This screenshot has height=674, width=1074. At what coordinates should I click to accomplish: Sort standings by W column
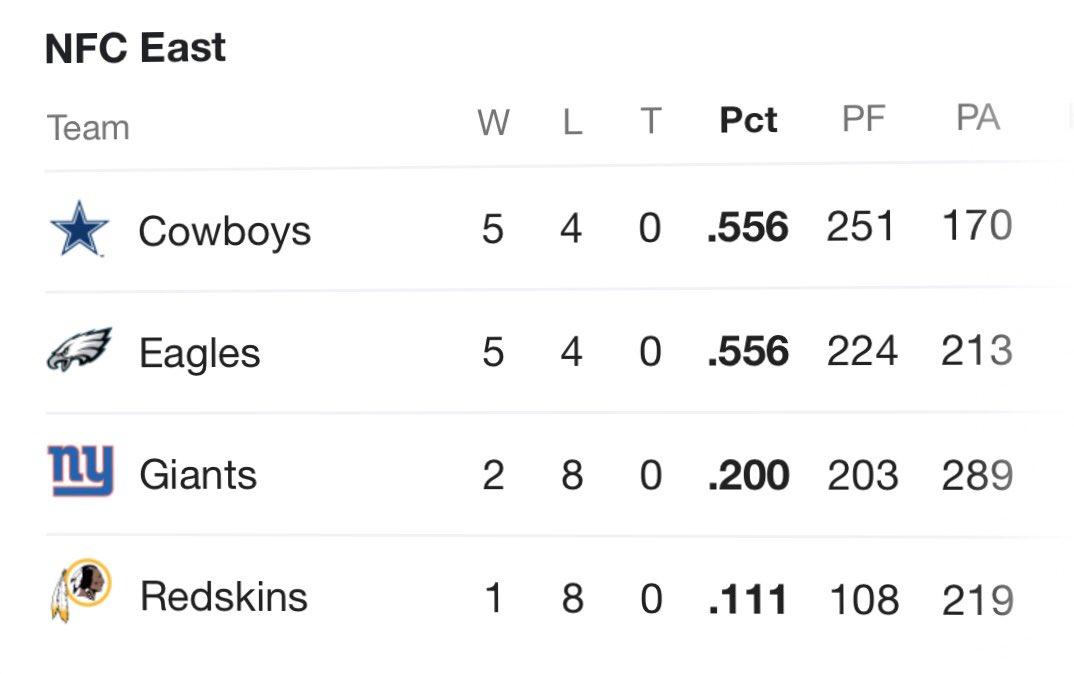(x=493, y=122)
